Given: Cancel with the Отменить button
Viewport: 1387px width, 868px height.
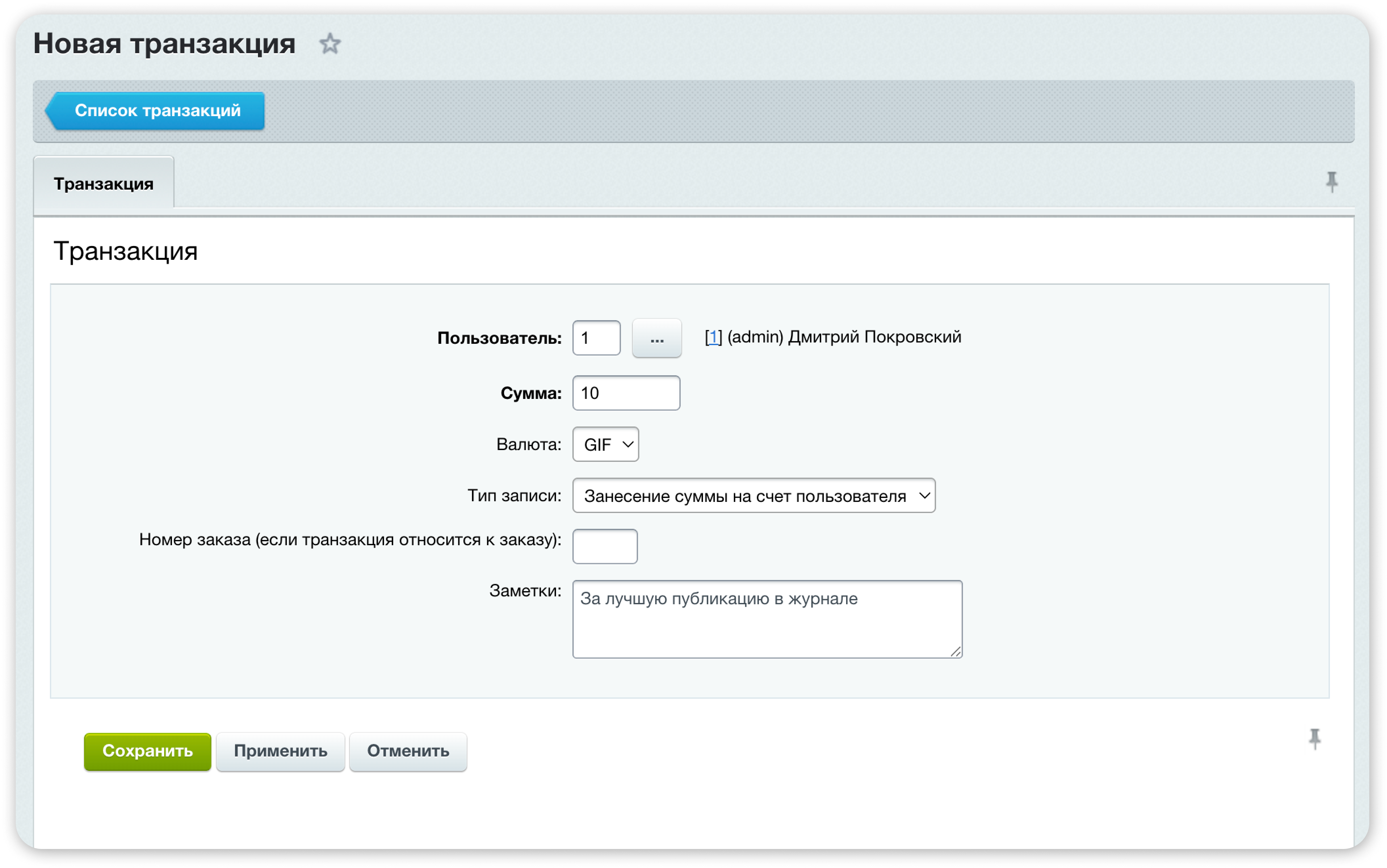Looking at the screenshot, I should point(408,752).
